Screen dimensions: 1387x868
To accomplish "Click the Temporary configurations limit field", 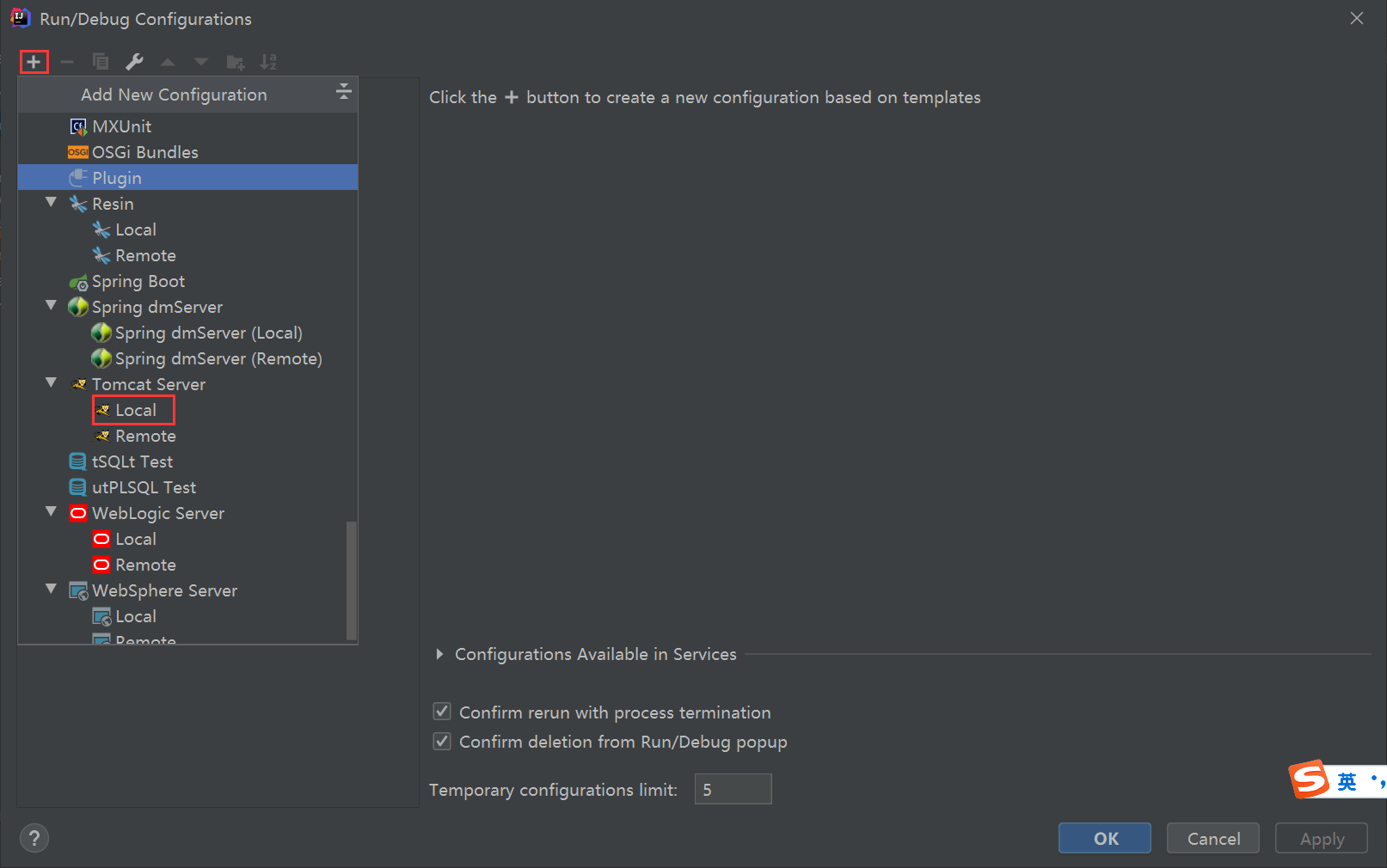I will (x=733, y=789).
